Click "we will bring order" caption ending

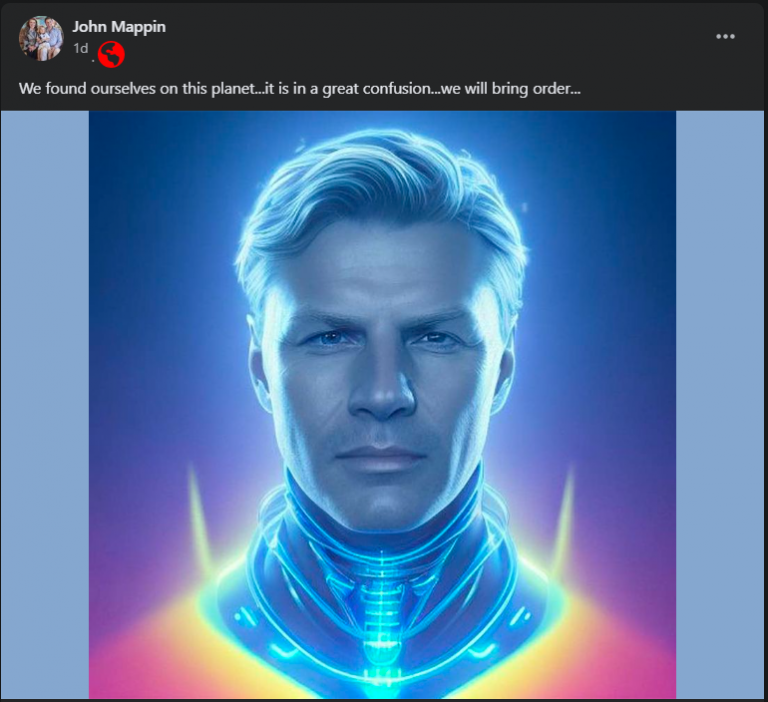[511, 89]
